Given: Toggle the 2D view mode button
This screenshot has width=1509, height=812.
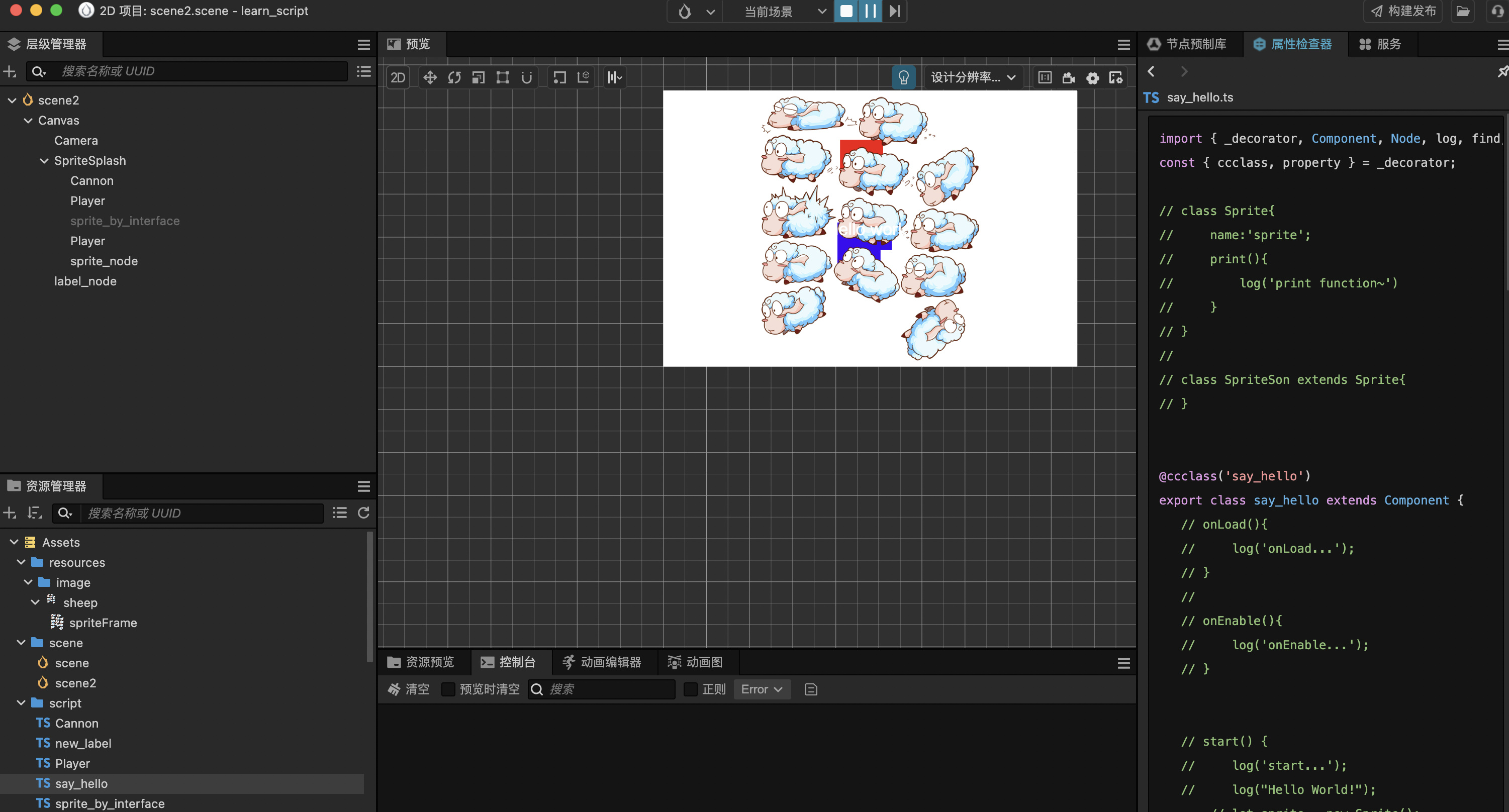Looking at the screenshot, I should tap(398, 78).
